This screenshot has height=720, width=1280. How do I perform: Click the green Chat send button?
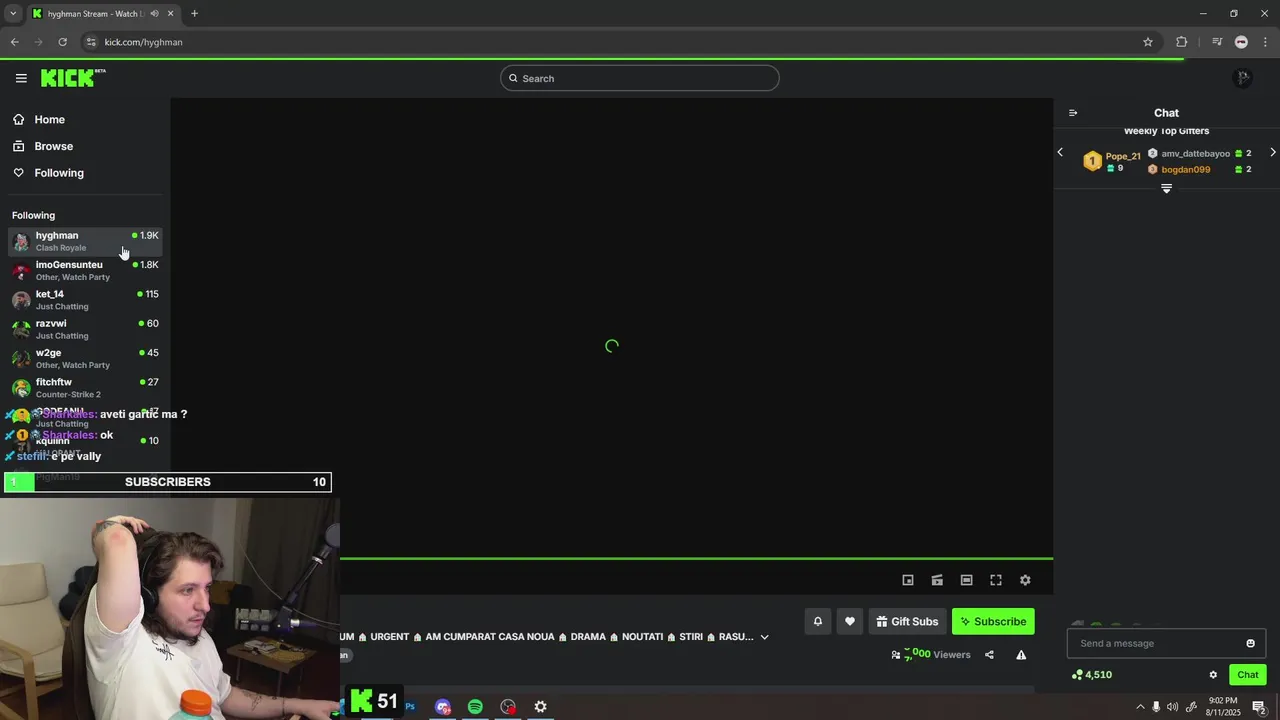(x=1247, y=675)
